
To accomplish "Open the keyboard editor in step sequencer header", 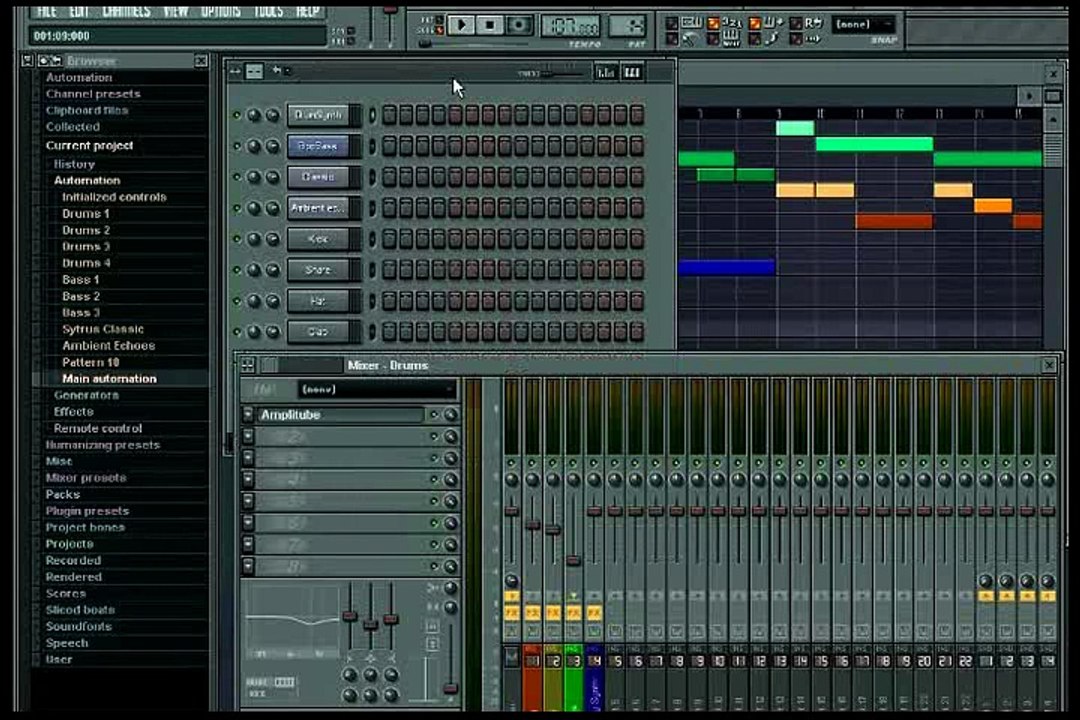I will (632, 72).
